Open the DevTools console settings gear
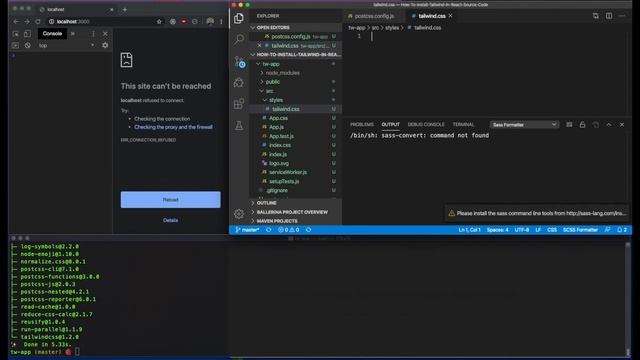The width and height of the screenshot is (640, 360). tap(105, 45)
